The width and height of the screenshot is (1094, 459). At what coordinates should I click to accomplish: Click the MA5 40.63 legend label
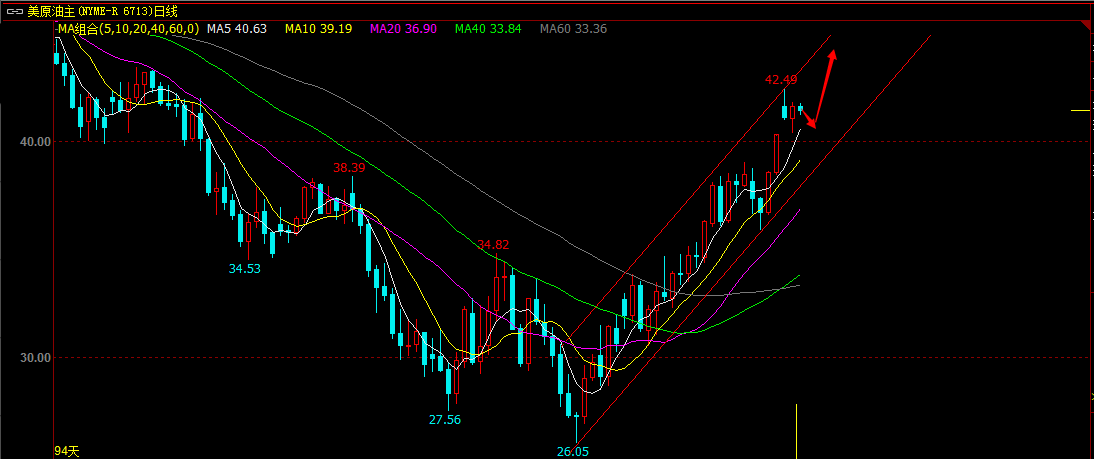(236, 30)
